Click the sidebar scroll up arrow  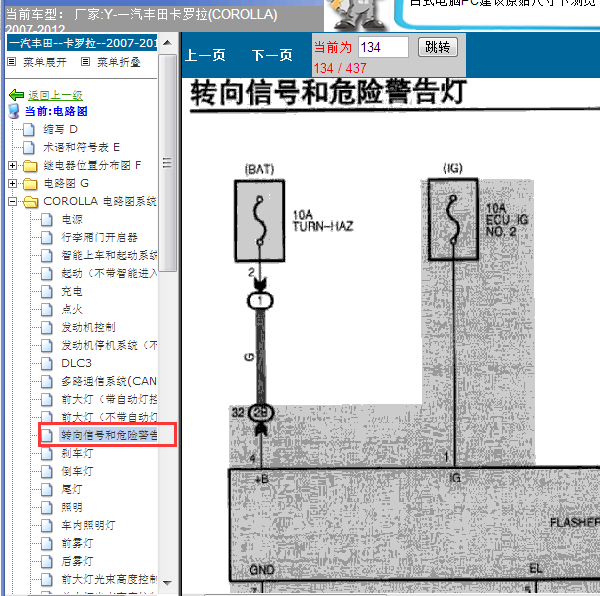coord(167,43)
